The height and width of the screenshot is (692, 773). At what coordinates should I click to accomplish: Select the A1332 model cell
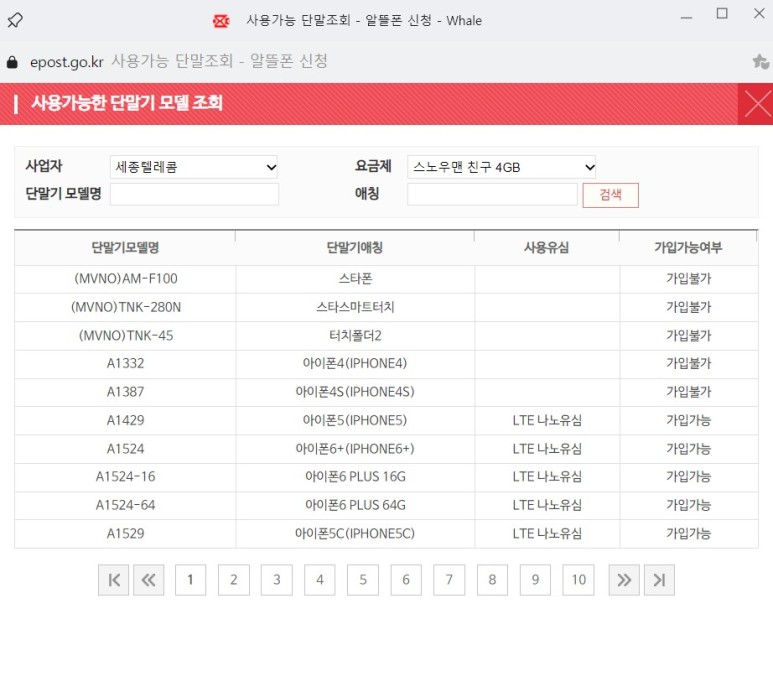(x=125, y=364)
